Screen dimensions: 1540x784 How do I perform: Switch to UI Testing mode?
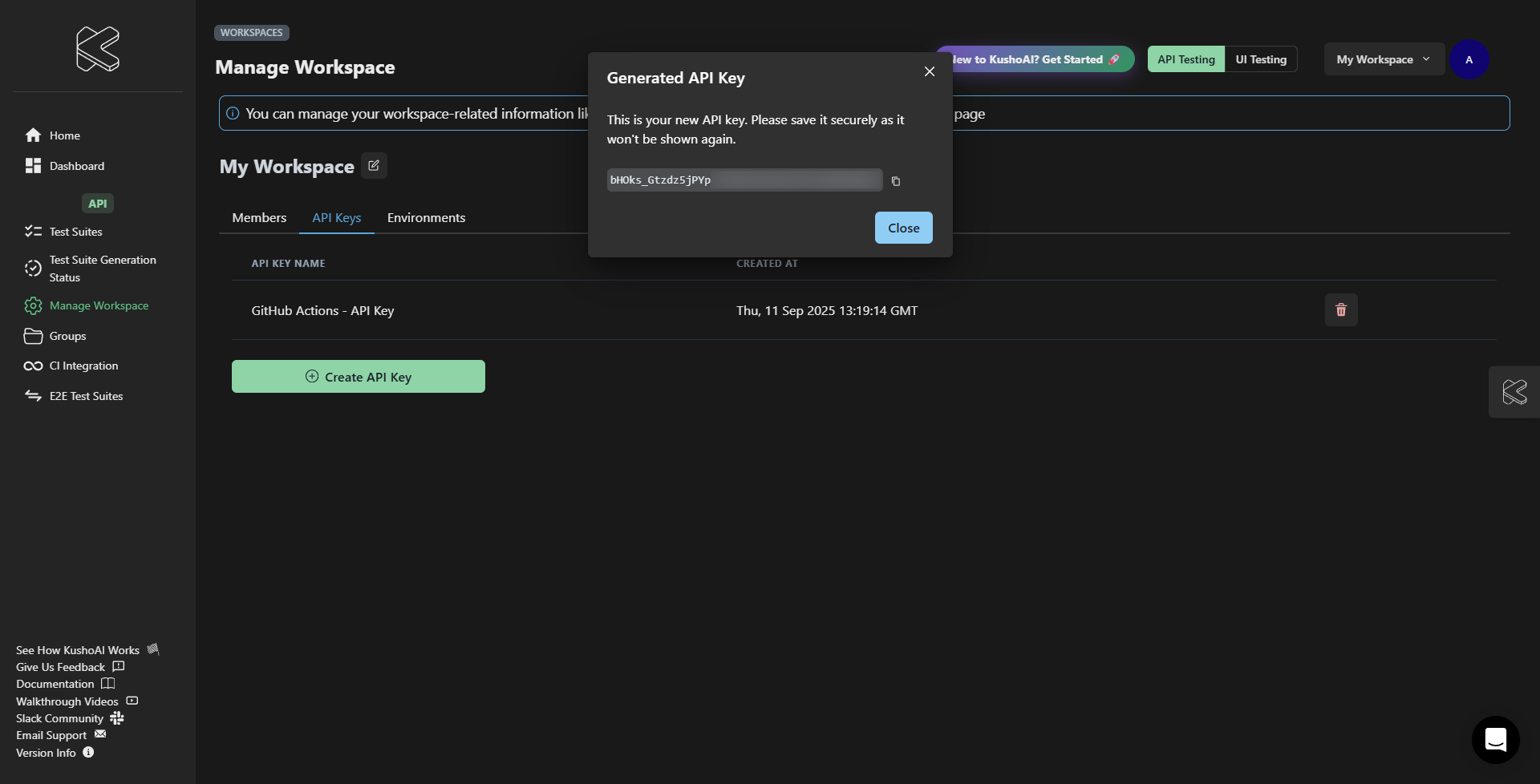(x=1261, y=59)
